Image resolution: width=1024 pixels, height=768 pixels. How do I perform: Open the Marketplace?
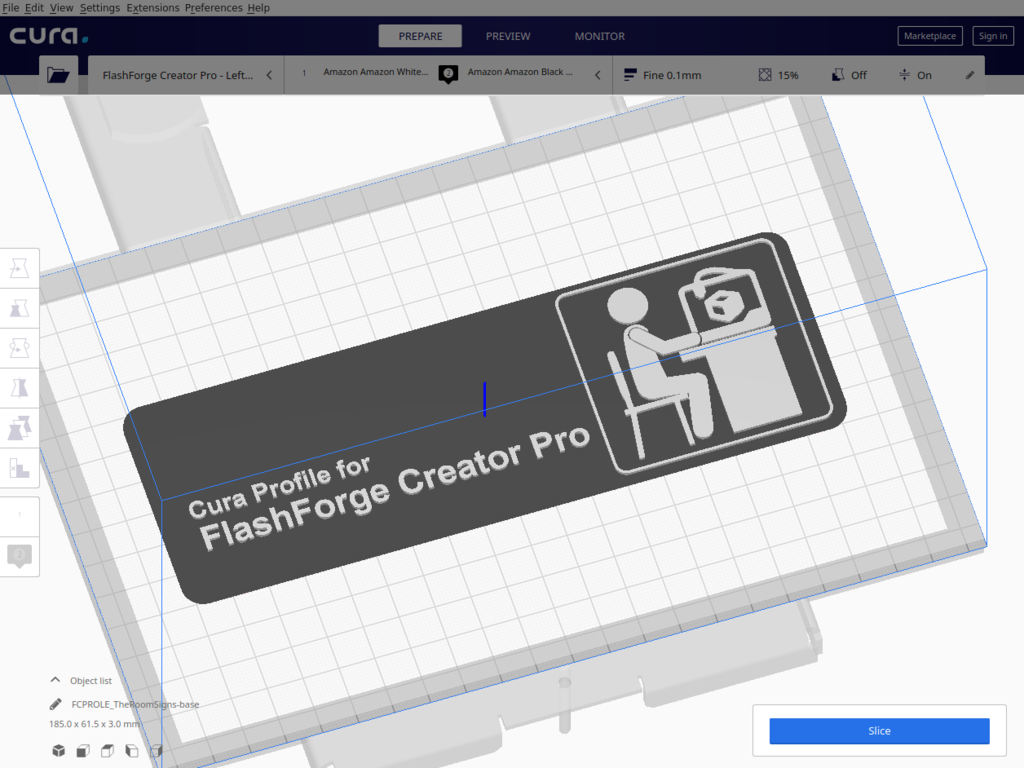pos(930,36)
